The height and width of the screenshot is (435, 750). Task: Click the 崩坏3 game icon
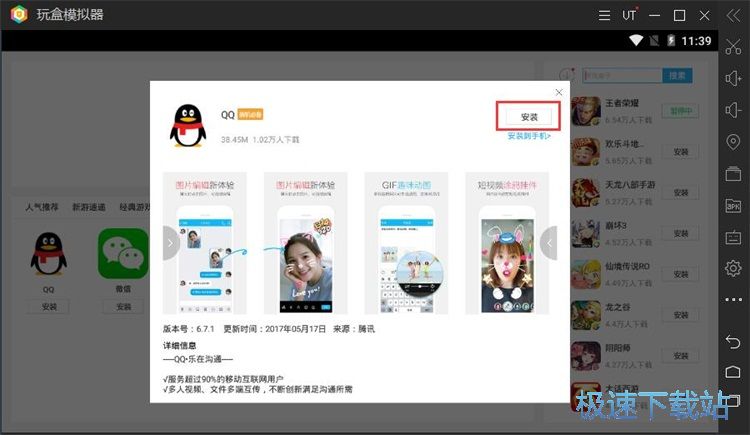tap(585, 234)
